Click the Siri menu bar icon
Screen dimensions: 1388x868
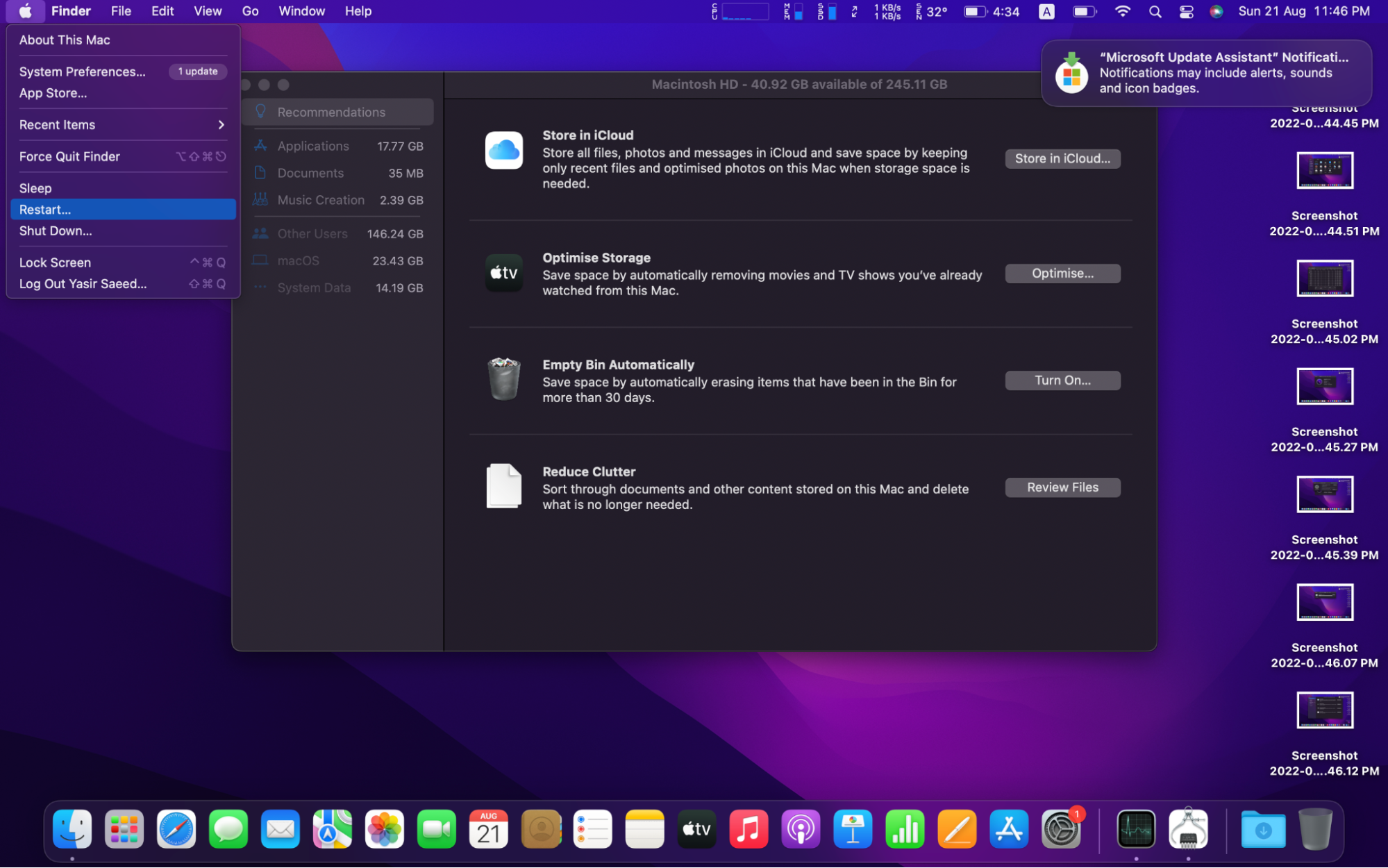tap(1216, 11)
